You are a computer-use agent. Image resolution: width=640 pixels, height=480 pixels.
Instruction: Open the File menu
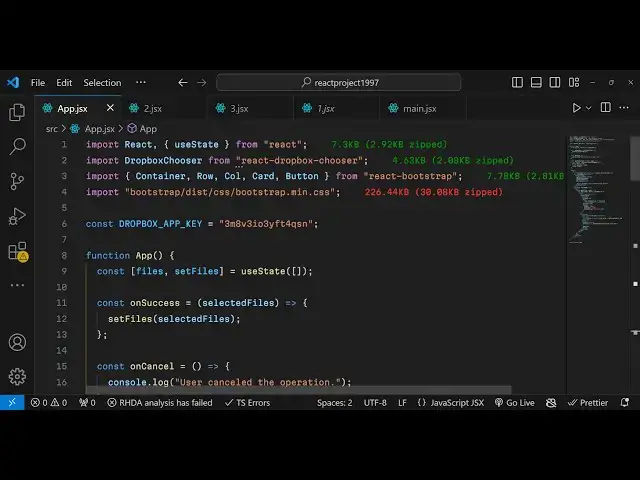click(x=38, y=82)
